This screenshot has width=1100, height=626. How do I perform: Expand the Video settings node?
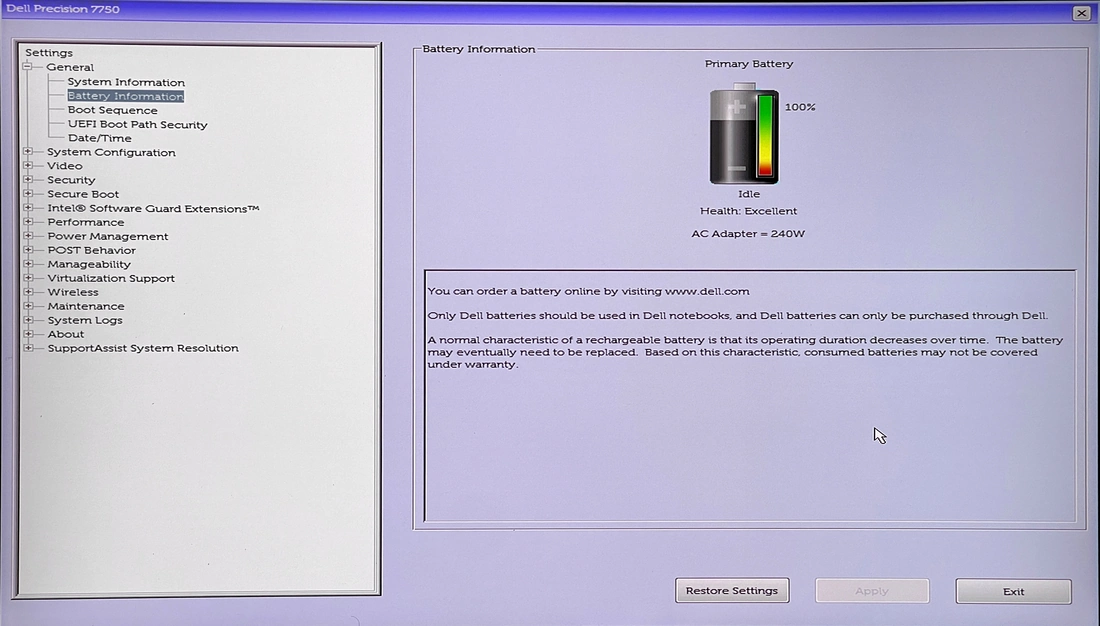tap(28, 166)
